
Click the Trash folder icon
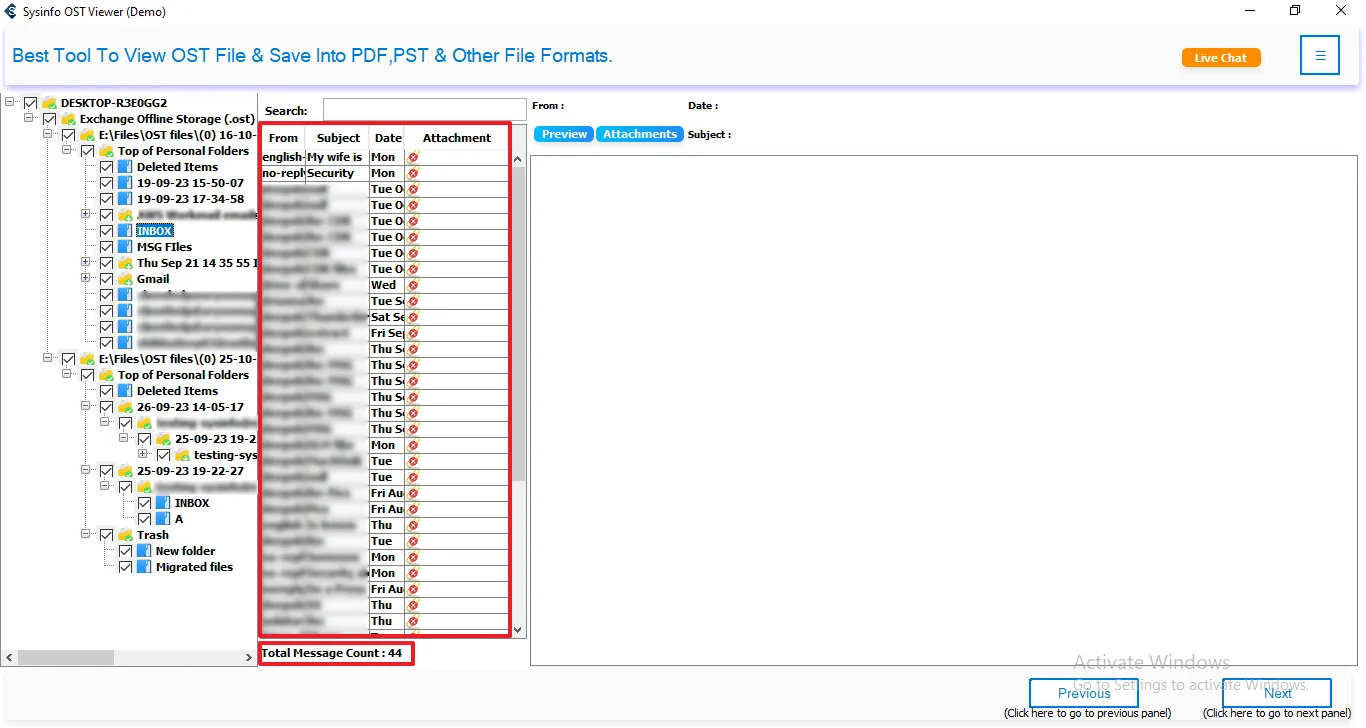pyautogui.click(x=125, y=535)
